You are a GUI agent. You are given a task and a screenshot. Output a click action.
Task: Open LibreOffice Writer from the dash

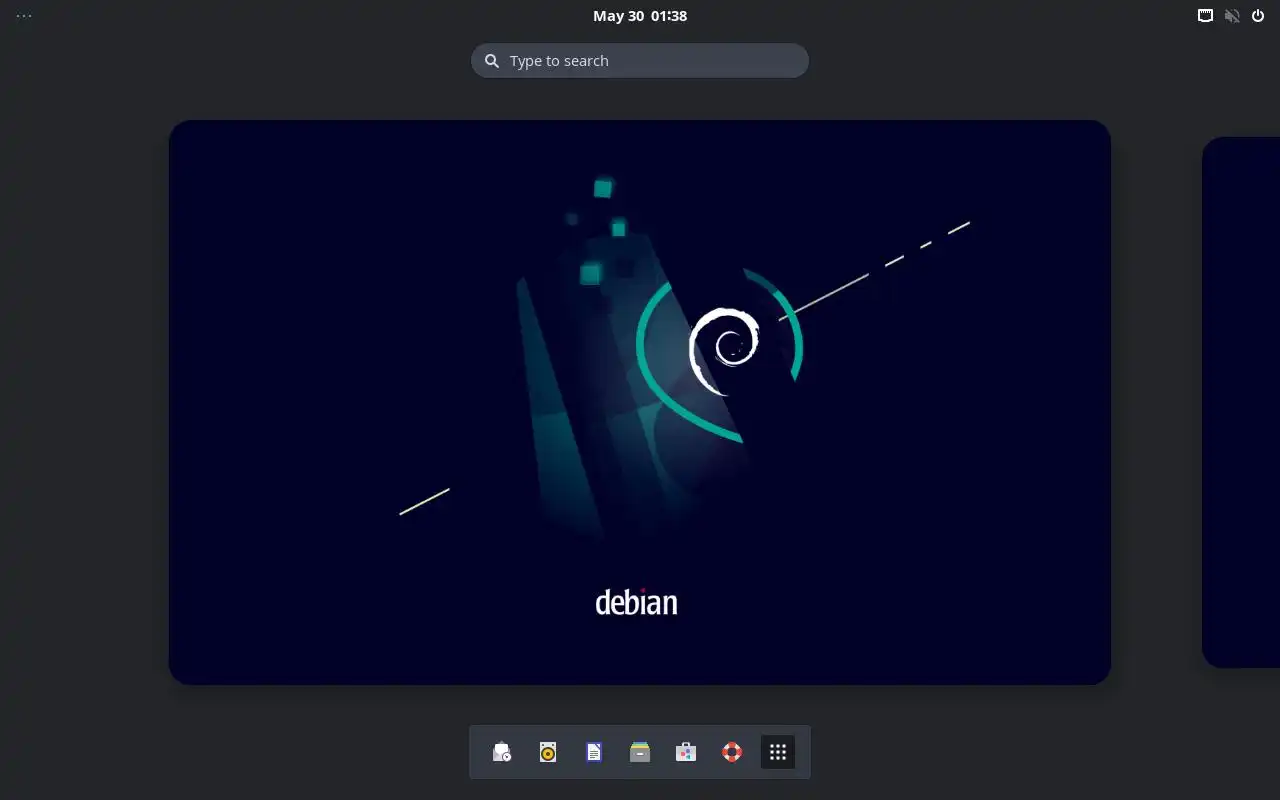(x=594, y=752)
